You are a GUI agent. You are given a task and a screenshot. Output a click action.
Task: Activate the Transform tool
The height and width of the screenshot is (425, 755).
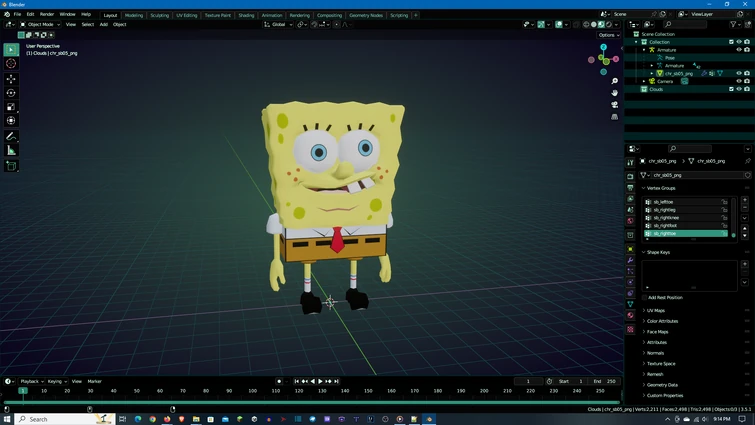coord(11,121)
